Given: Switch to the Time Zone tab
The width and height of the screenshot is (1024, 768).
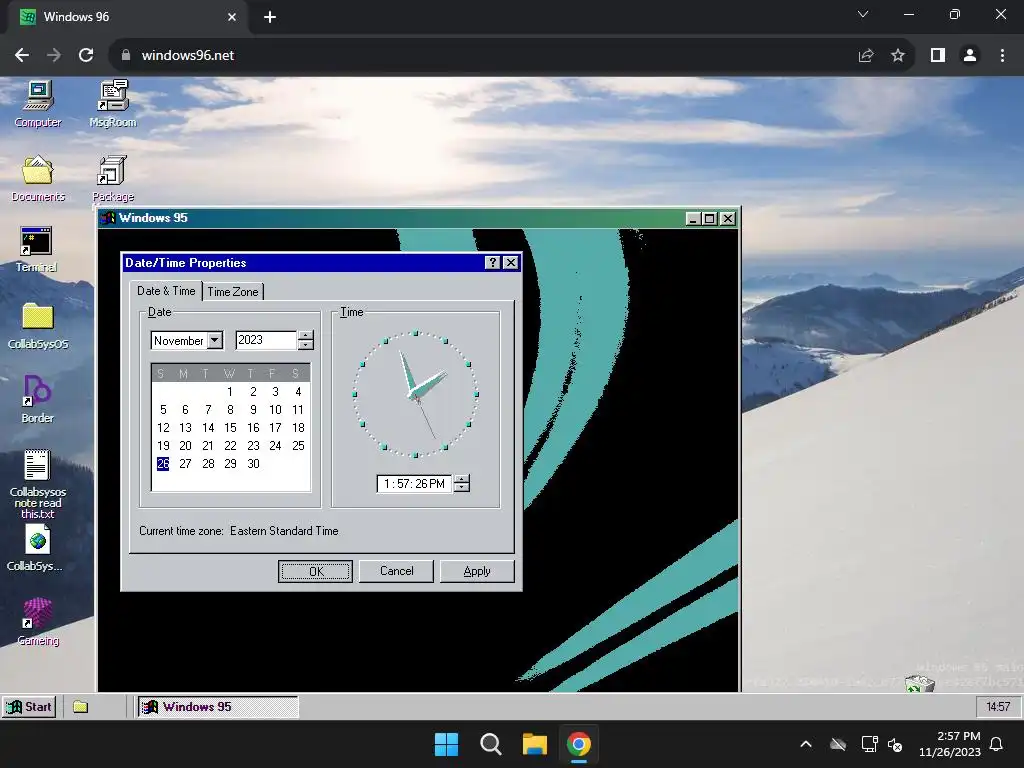Looking at the screenshot, I should (232, 292).
